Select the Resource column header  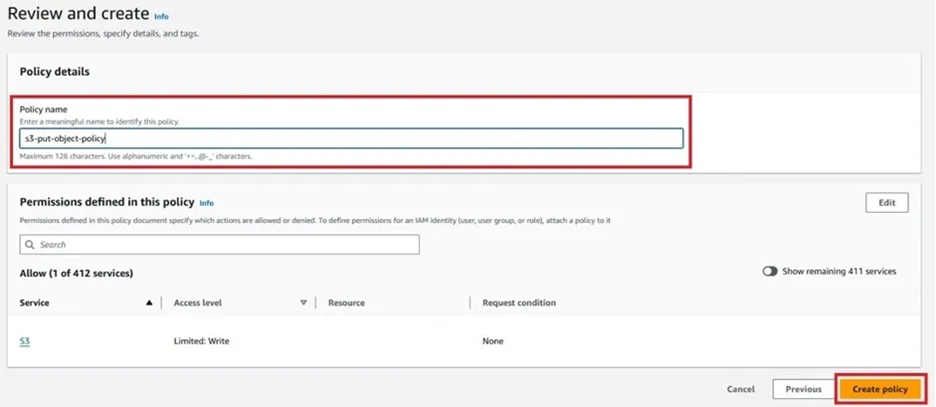click(x=346, y=302)
